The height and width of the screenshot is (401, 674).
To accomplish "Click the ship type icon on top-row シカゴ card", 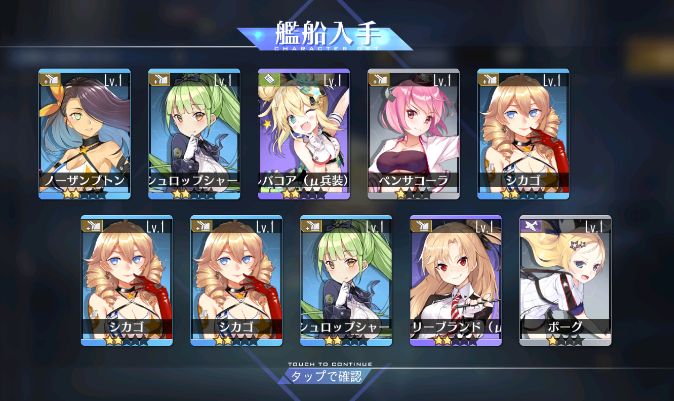I will pyautogui.click(x=488, y=80).
